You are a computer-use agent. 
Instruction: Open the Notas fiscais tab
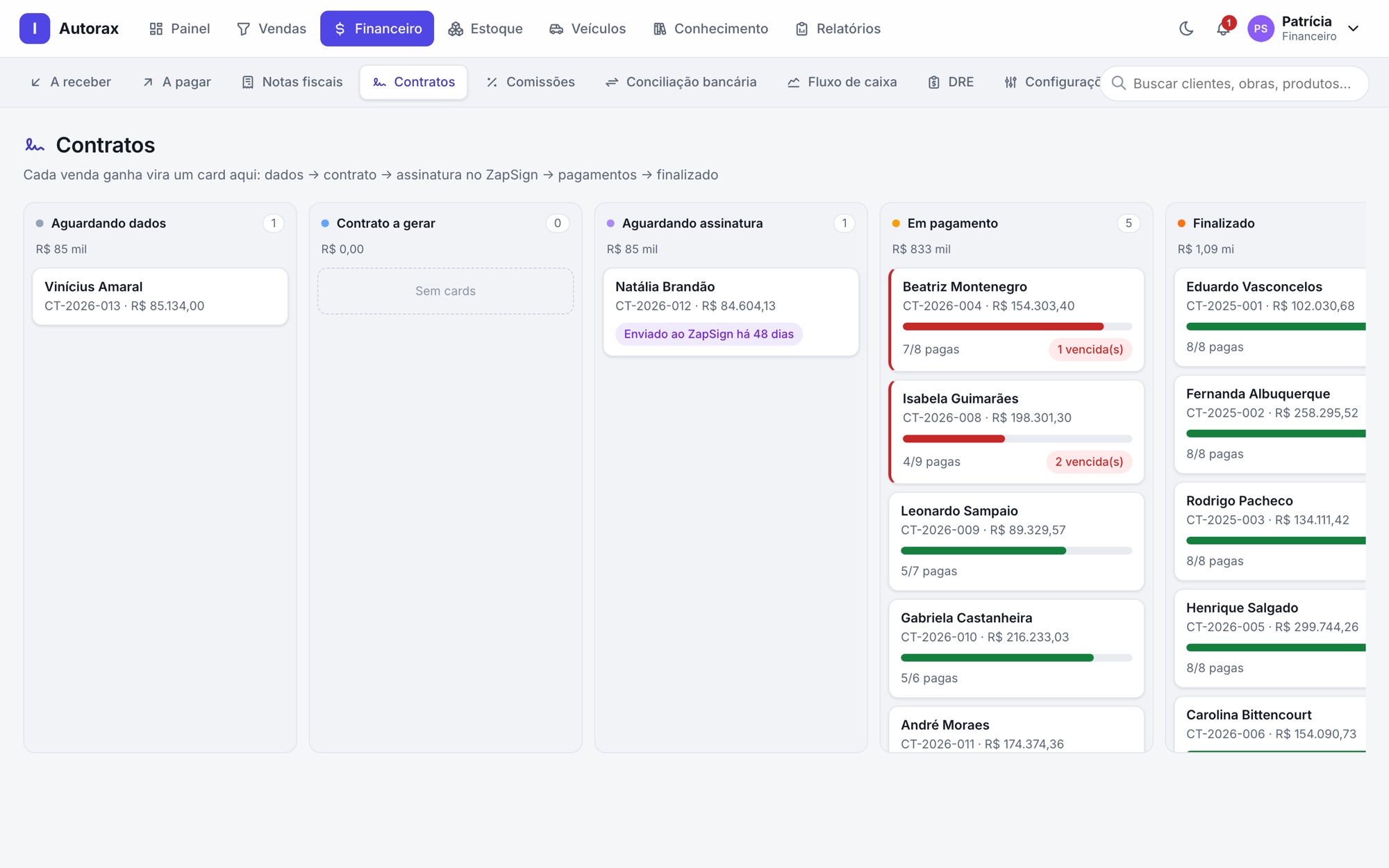pyautogui.click(x=292, y=82)
